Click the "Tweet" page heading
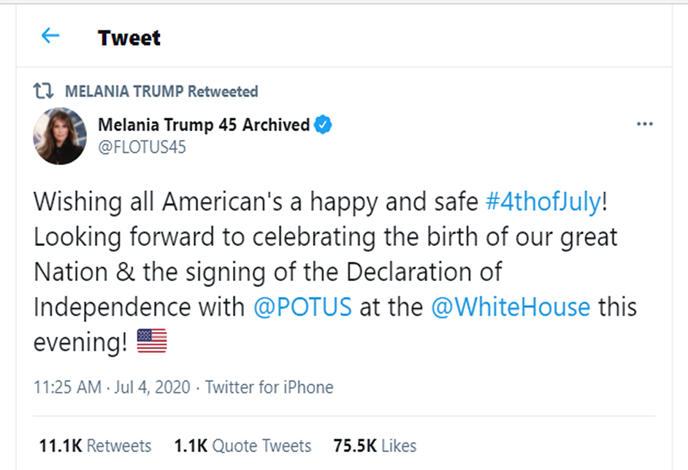The width and height of the screenshot is (688, 470). (129, 38)
